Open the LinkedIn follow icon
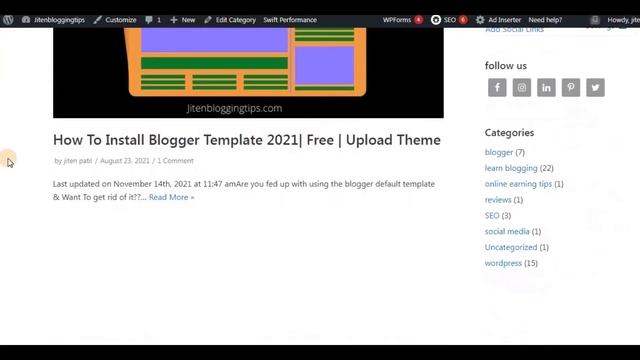 (x=546, y=87)
